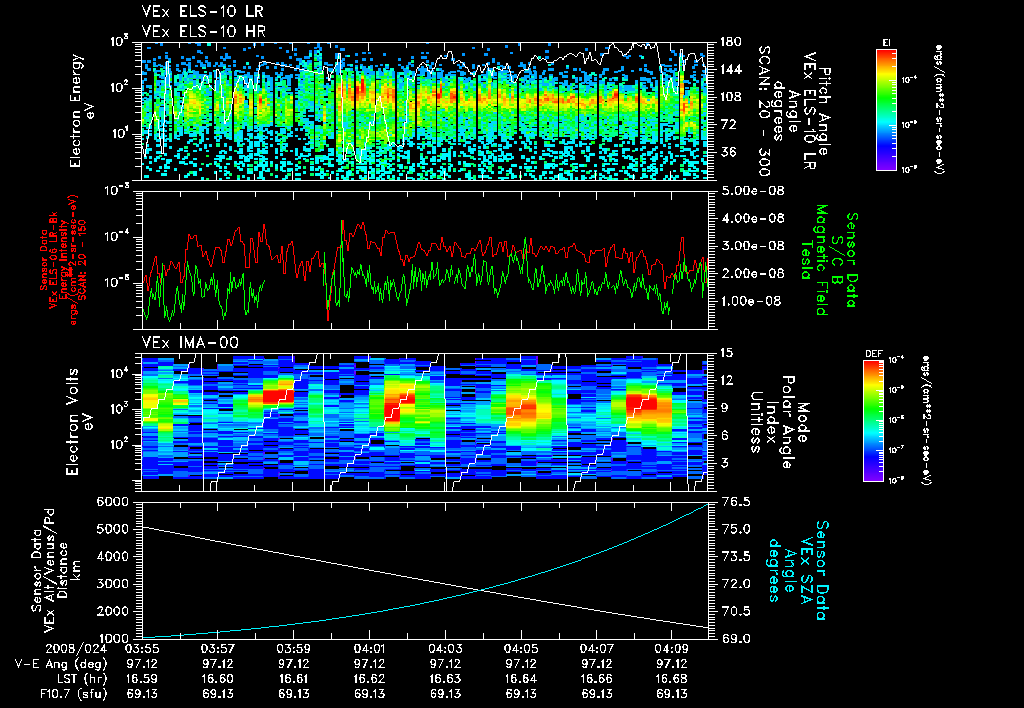
Task: Click the LST value 16.59
Action: click(142, 679)
